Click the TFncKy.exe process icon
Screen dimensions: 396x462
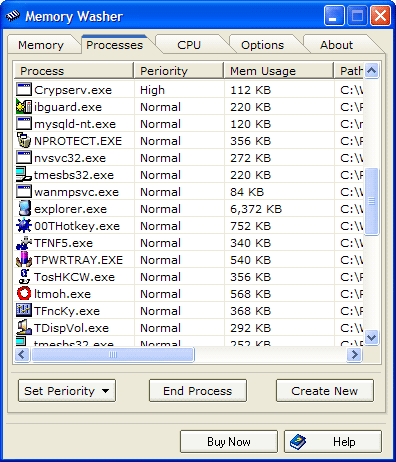pos(24,311)
